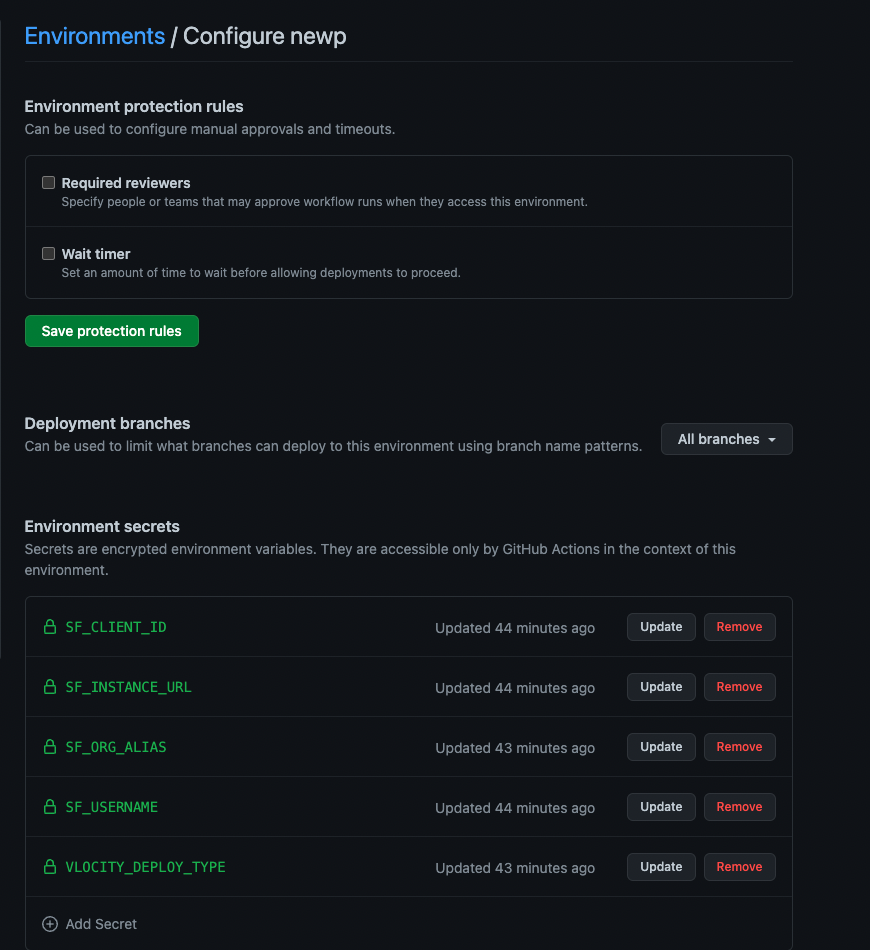The height and width of the screenshot is (950, 870).
Task: Update the VLOCITY_DEPLOY_TYPE secret
Action: click(660, 867)
